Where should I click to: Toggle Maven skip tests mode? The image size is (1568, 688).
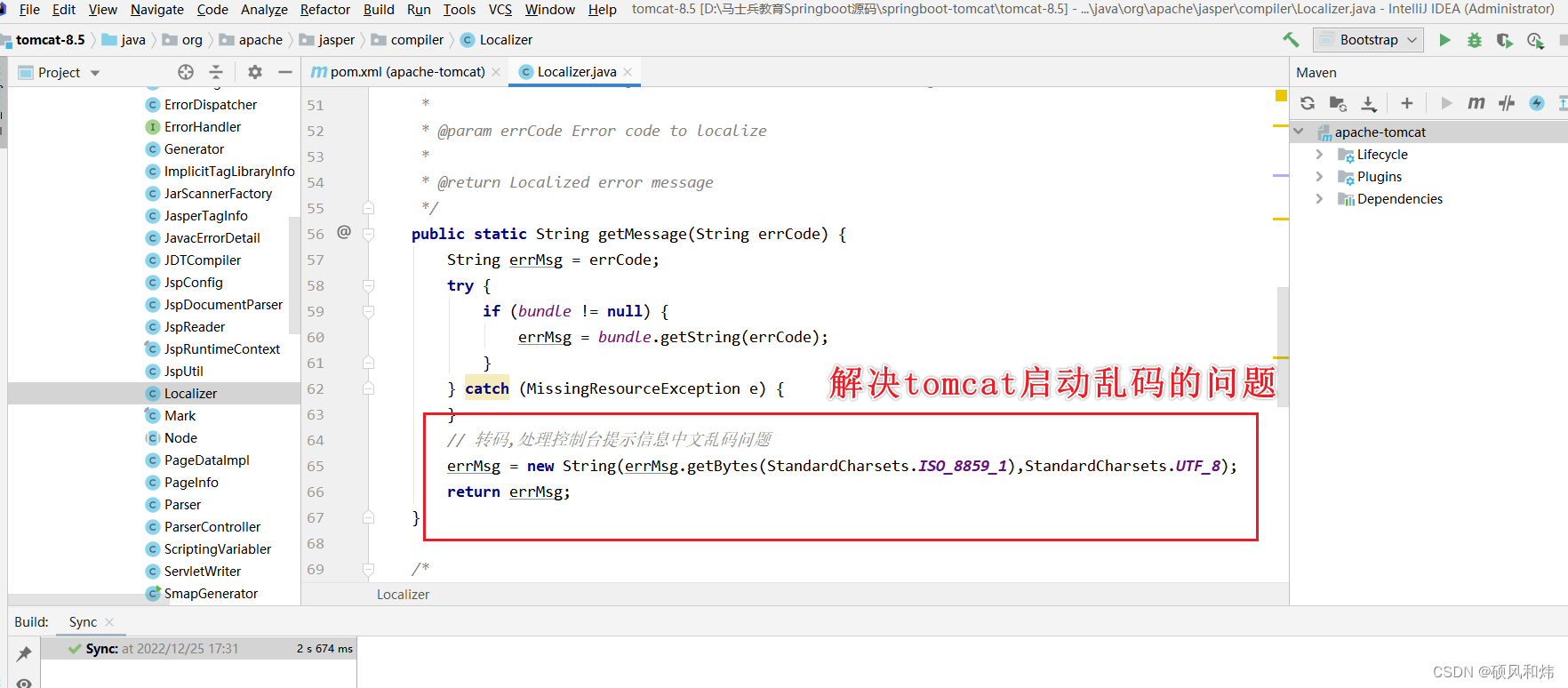click(x=1537, y=103)
